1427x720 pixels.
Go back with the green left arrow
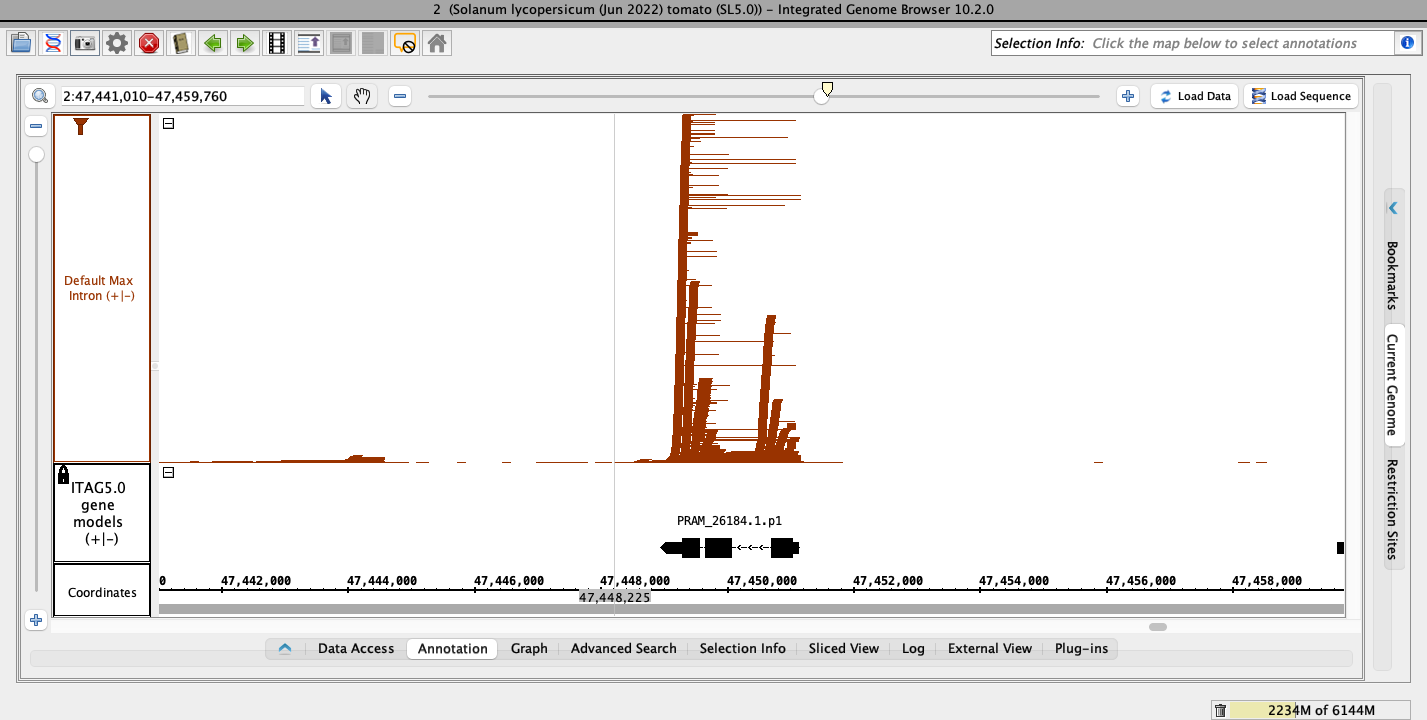tap(213, 43)
